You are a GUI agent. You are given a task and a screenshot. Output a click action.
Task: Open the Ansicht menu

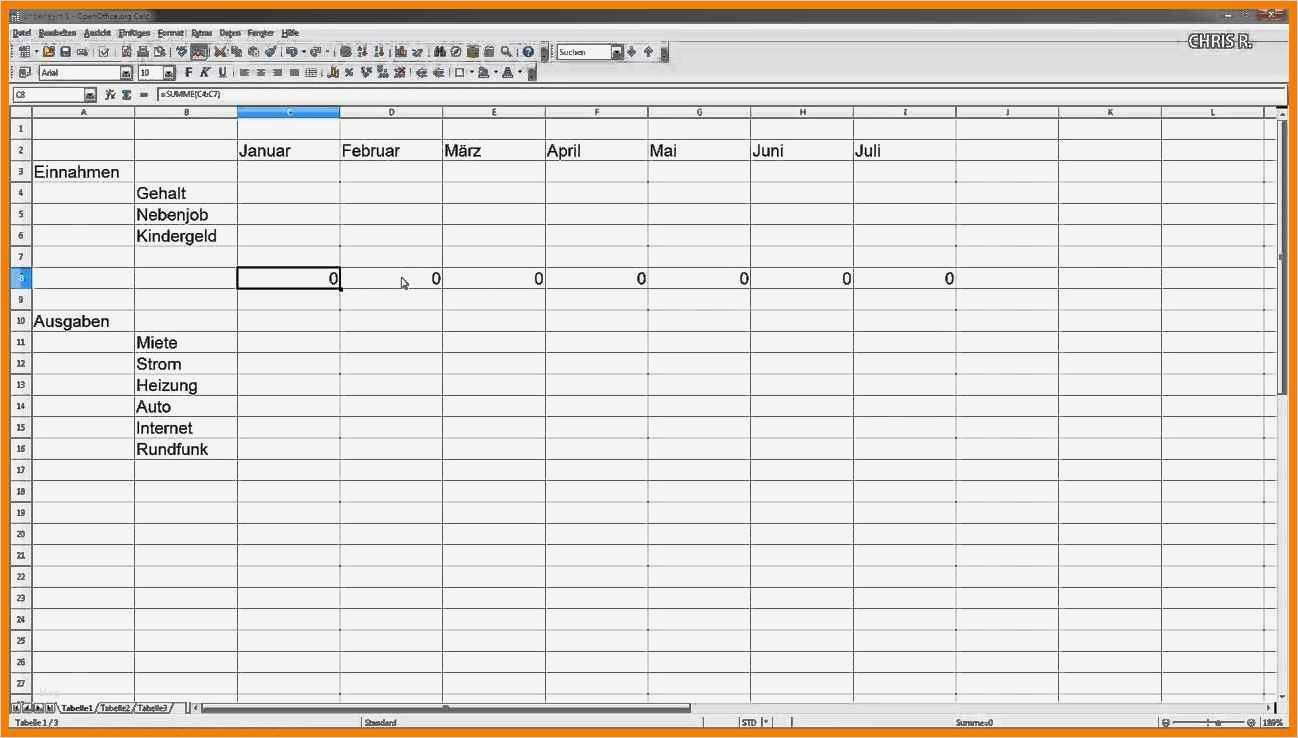(97, 33)
